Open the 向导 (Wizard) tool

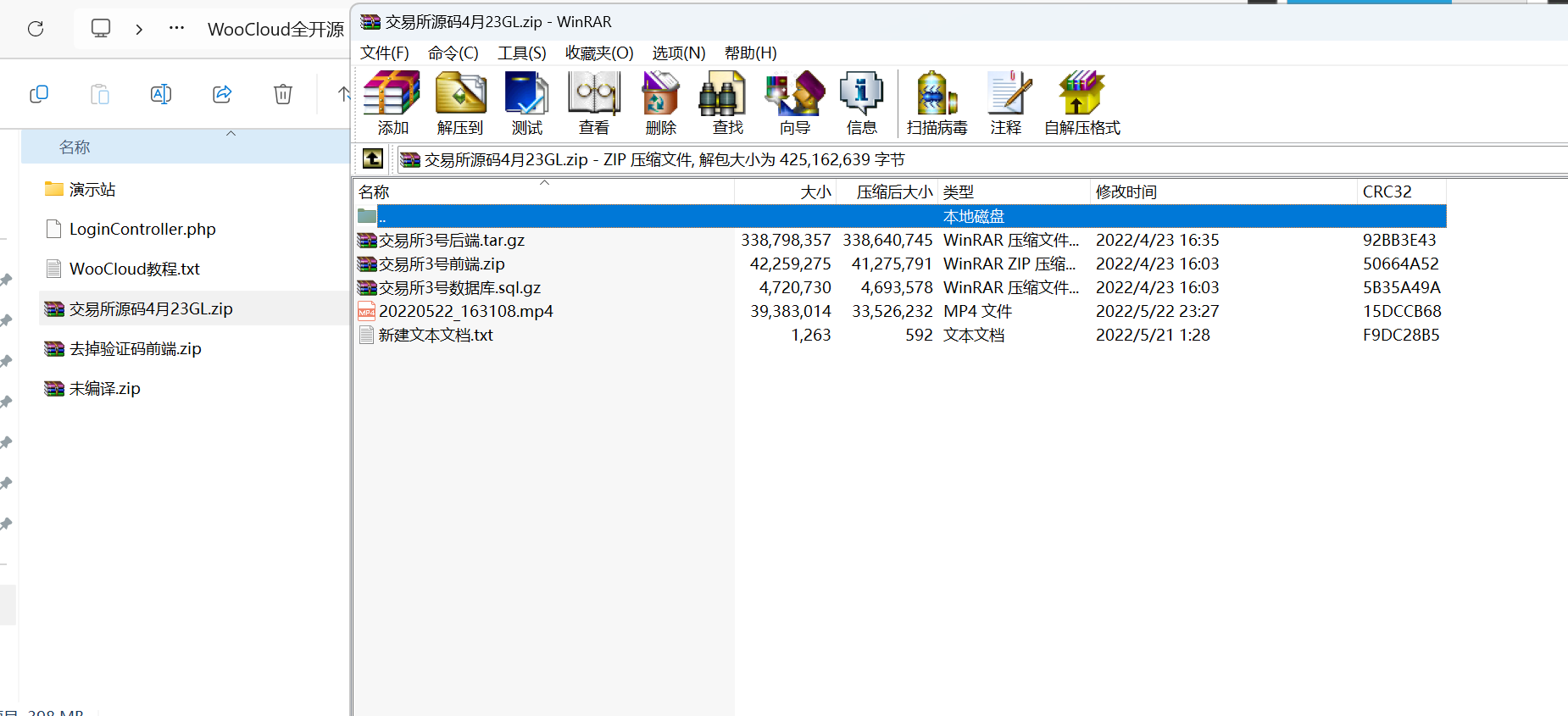tap(795, 103)
